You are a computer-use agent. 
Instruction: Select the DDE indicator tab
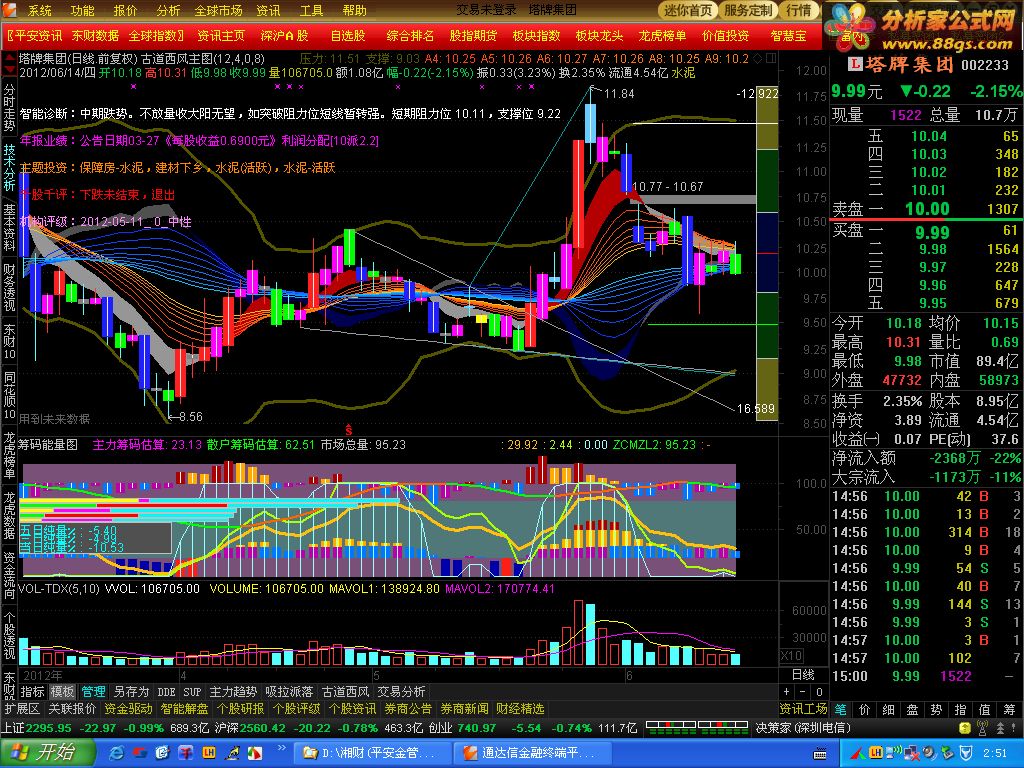(x=167, y=692)
